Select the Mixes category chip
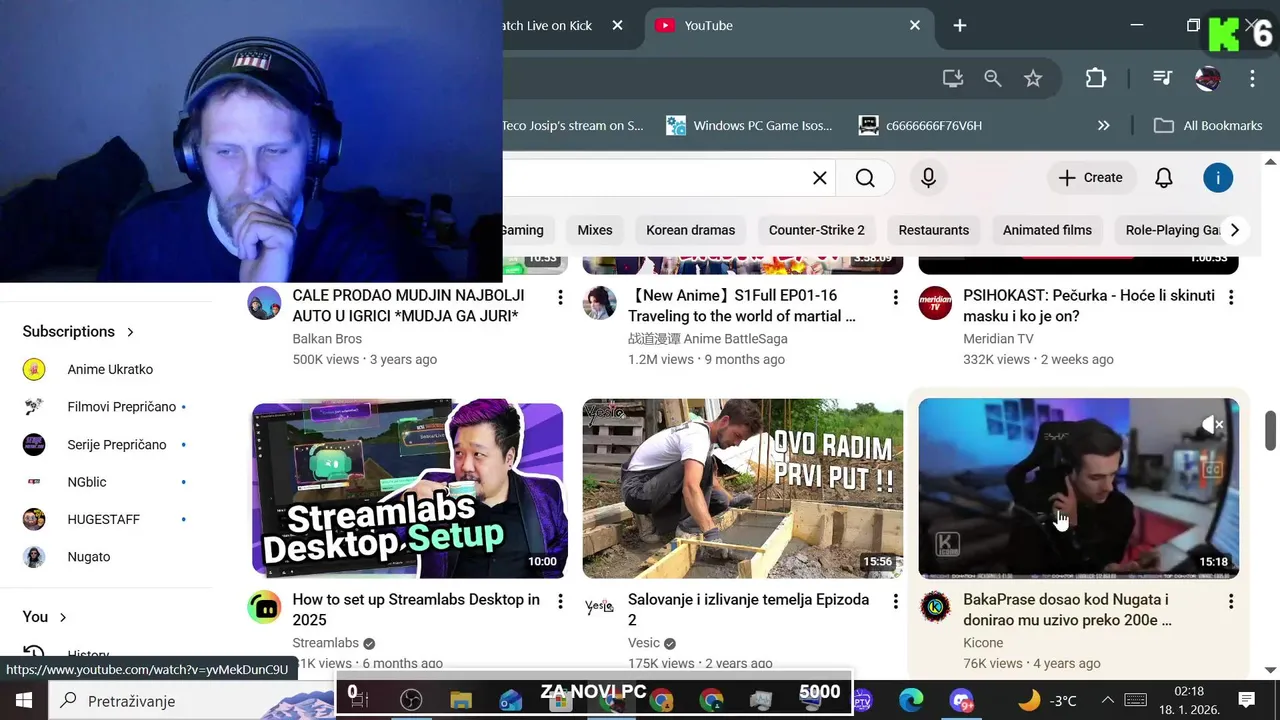The width and height of the screenshot is (1280, 720). click(595, 230)
